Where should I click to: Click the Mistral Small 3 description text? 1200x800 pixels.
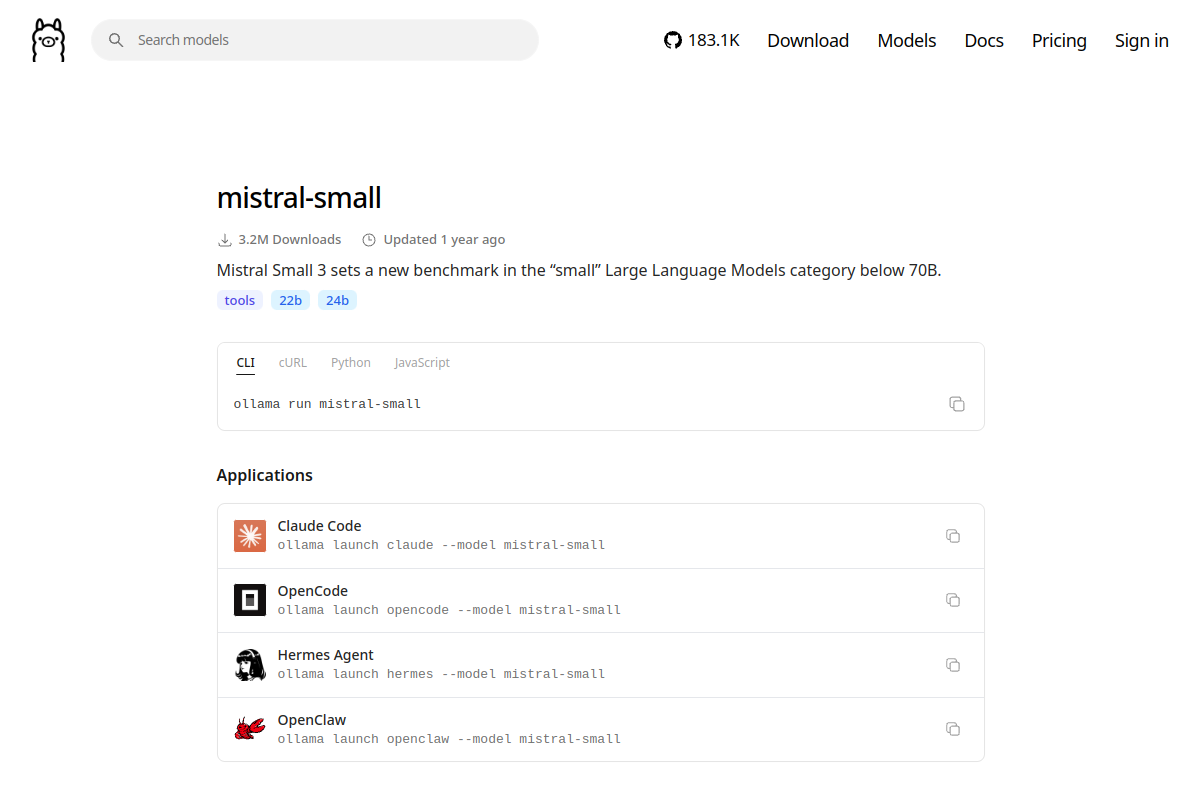coord(579,271)
